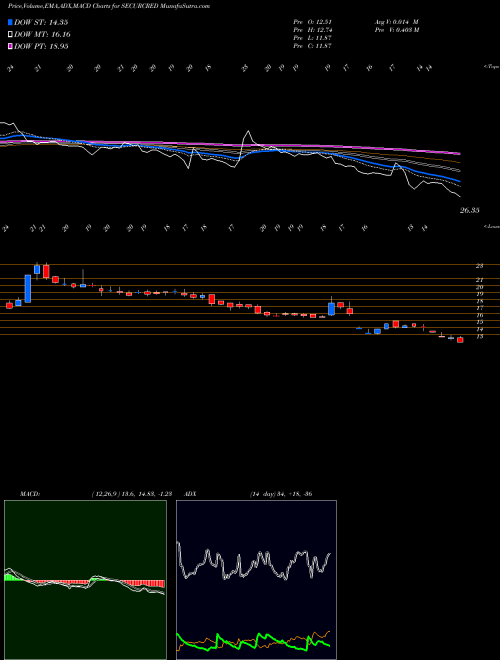Click inside the green MACD chart panel

[85, 580]
